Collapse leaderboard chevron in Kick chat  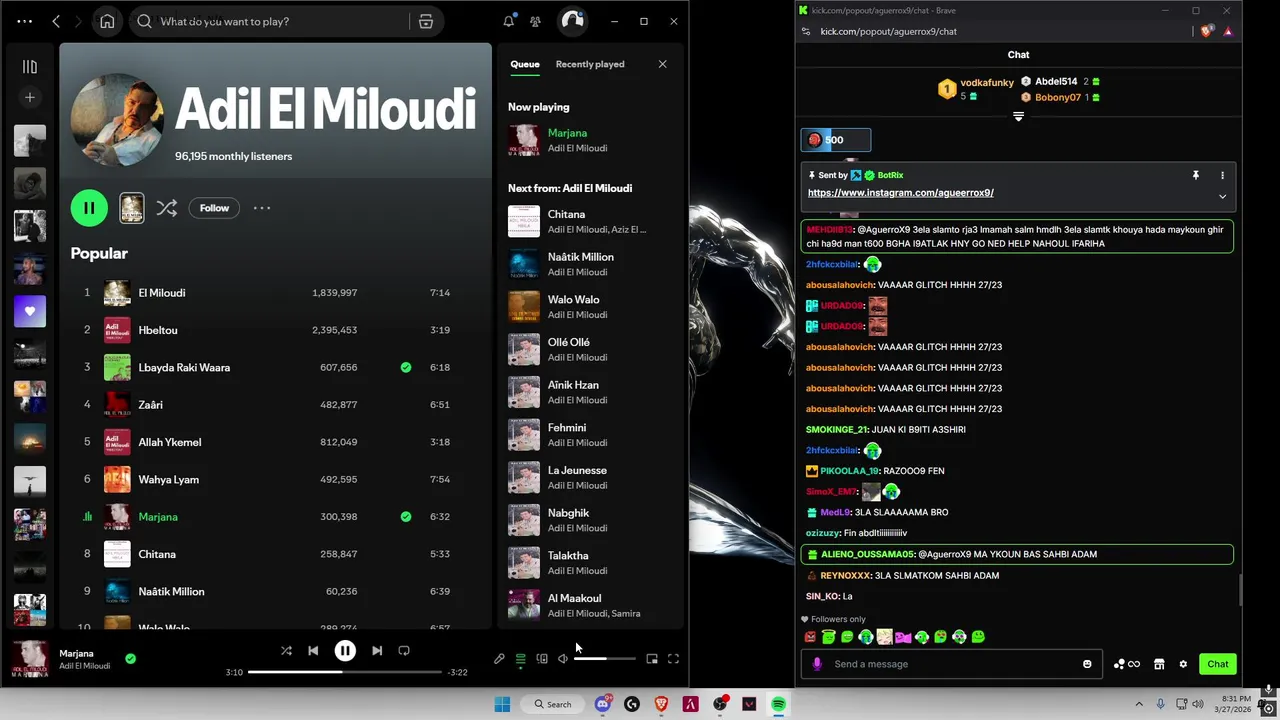coord(1018,117)
